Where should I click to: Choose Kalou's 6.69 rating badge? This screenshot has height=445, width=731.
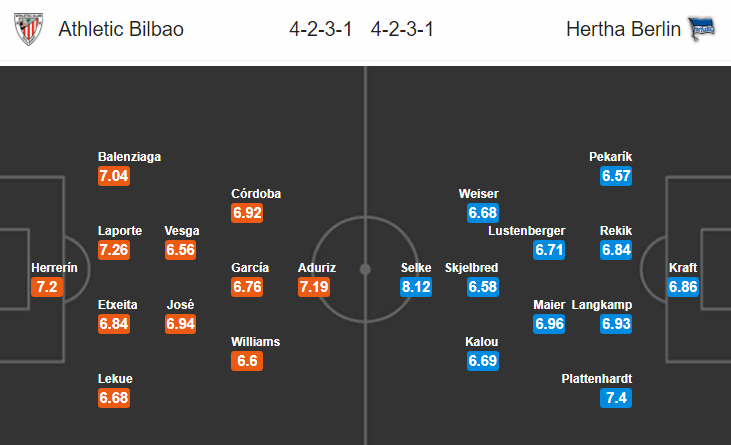(x=483, y=361)
